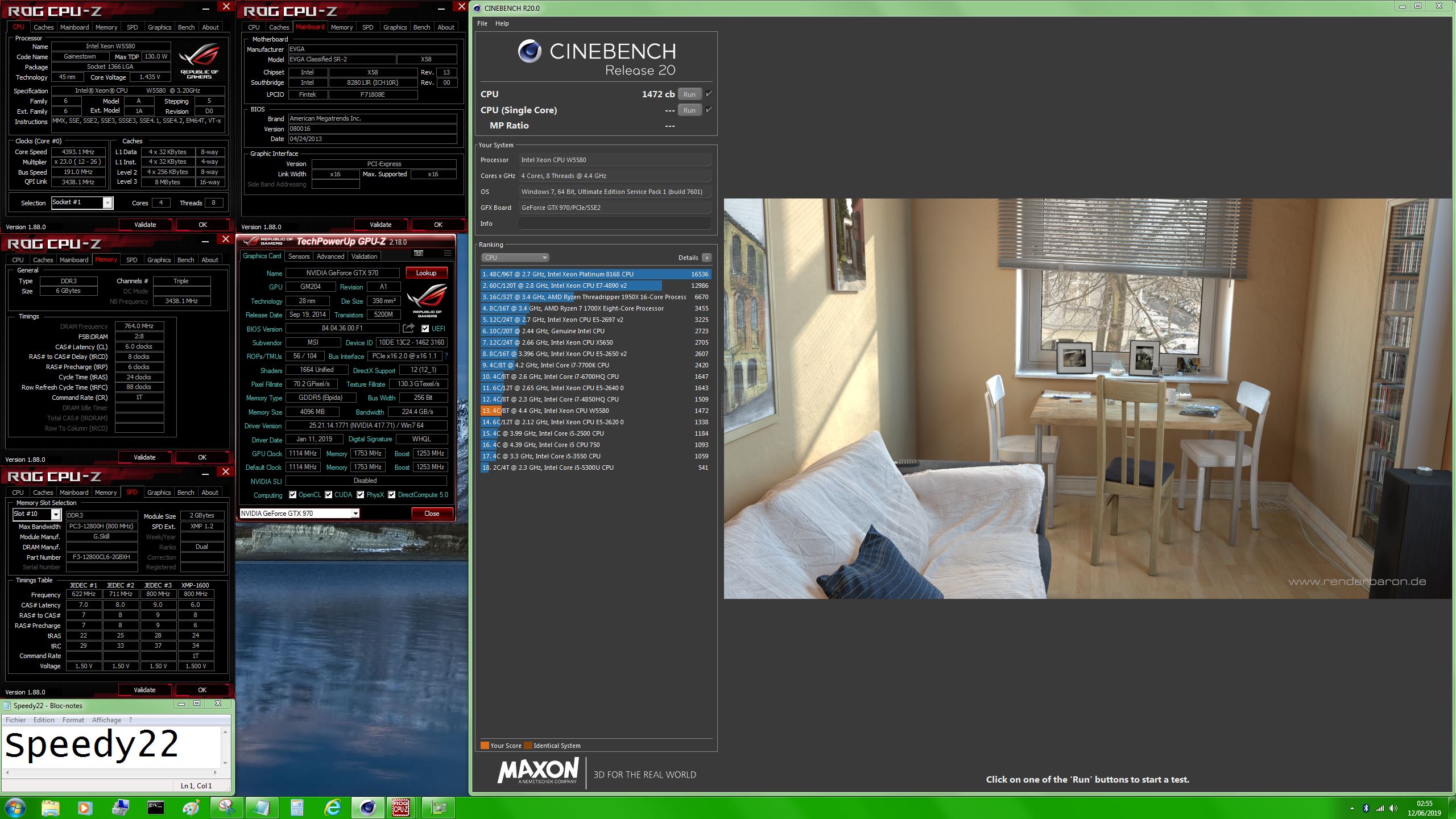
Task: Click the BIOS export share icon in GPU-Z
Action: (408, 328)
